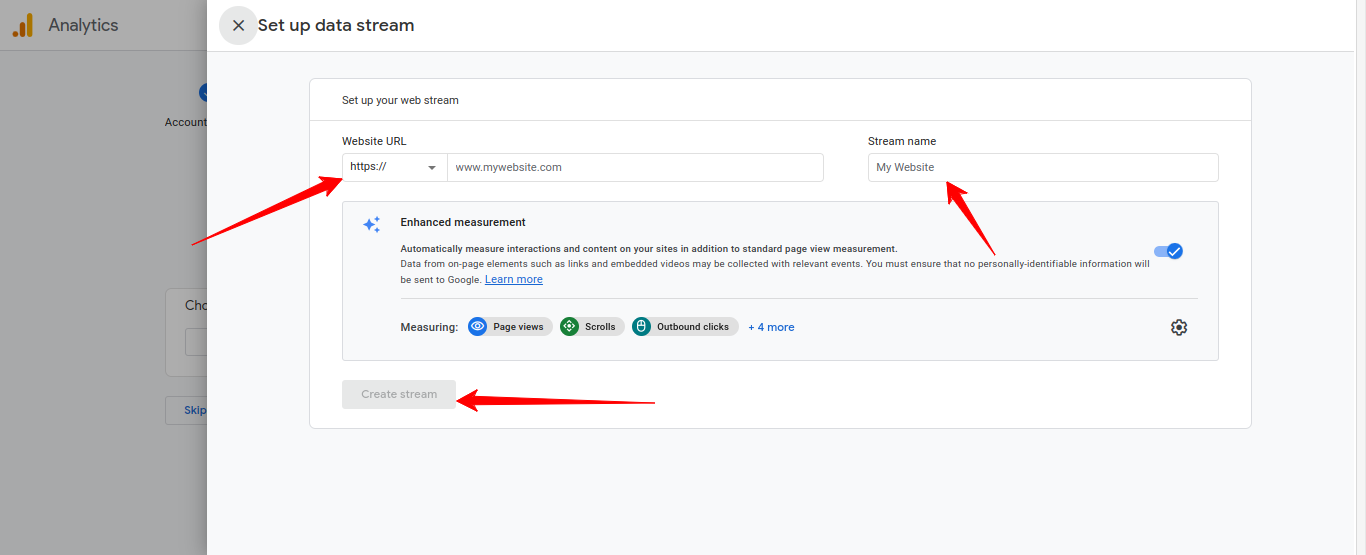This screenshot has height=555, width=1366.
Task: Close the Set up data stream panel
Action: (238, 26)
